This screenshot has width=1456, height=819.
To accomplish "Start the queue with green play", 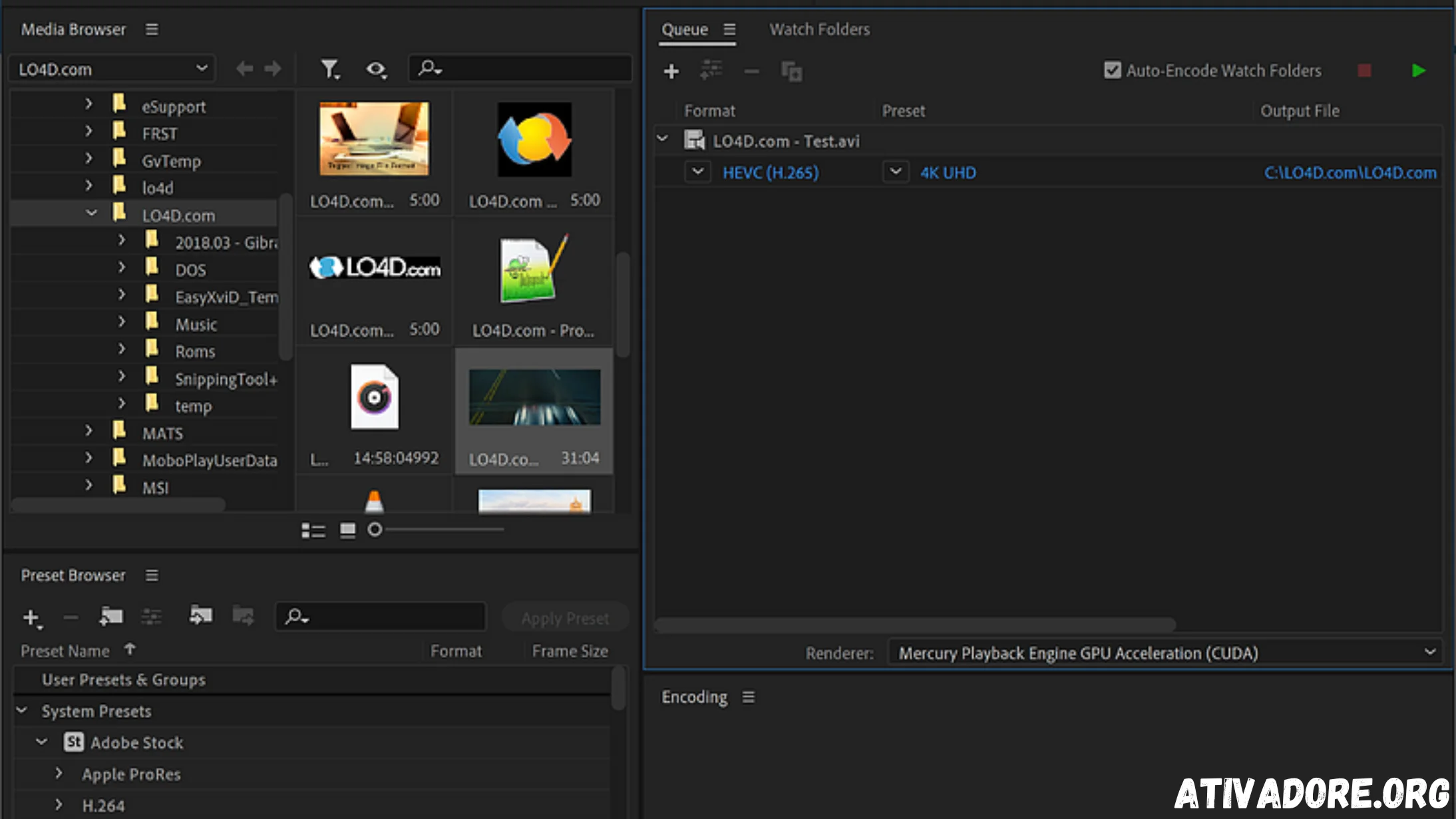I will click(1418, 71).
